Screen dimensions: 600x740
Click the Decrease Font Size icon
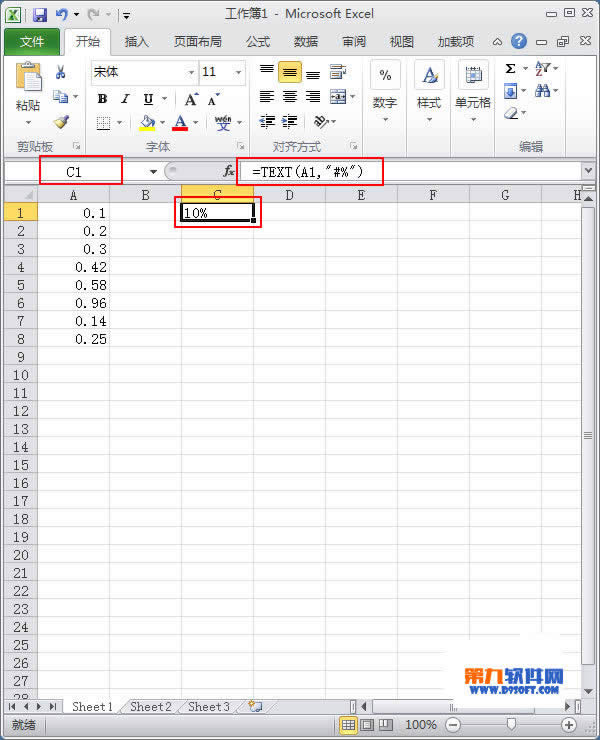213,100
